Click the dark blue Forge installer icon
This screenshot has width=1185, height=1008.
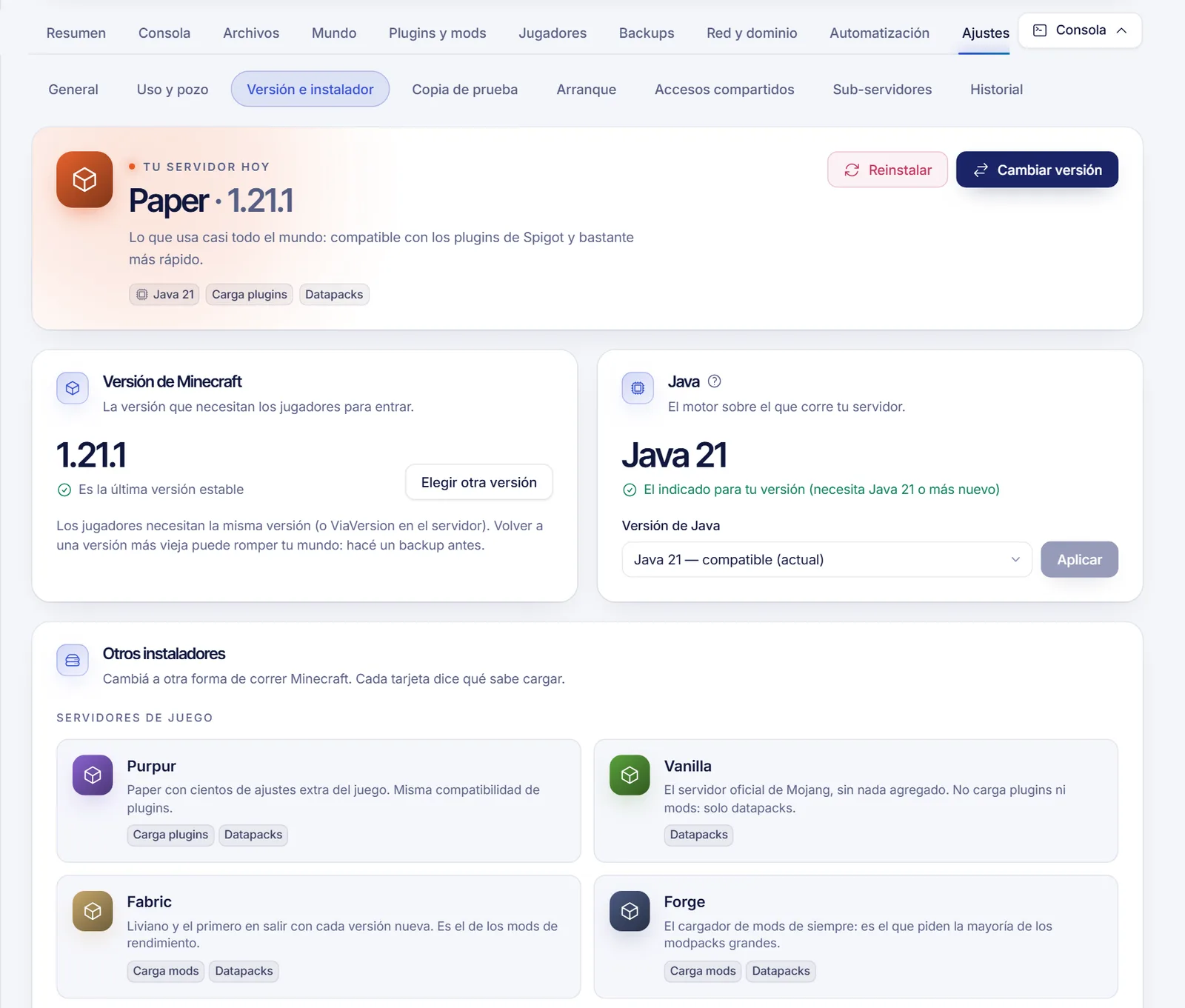pyautogui.click(x=630, y=911)
